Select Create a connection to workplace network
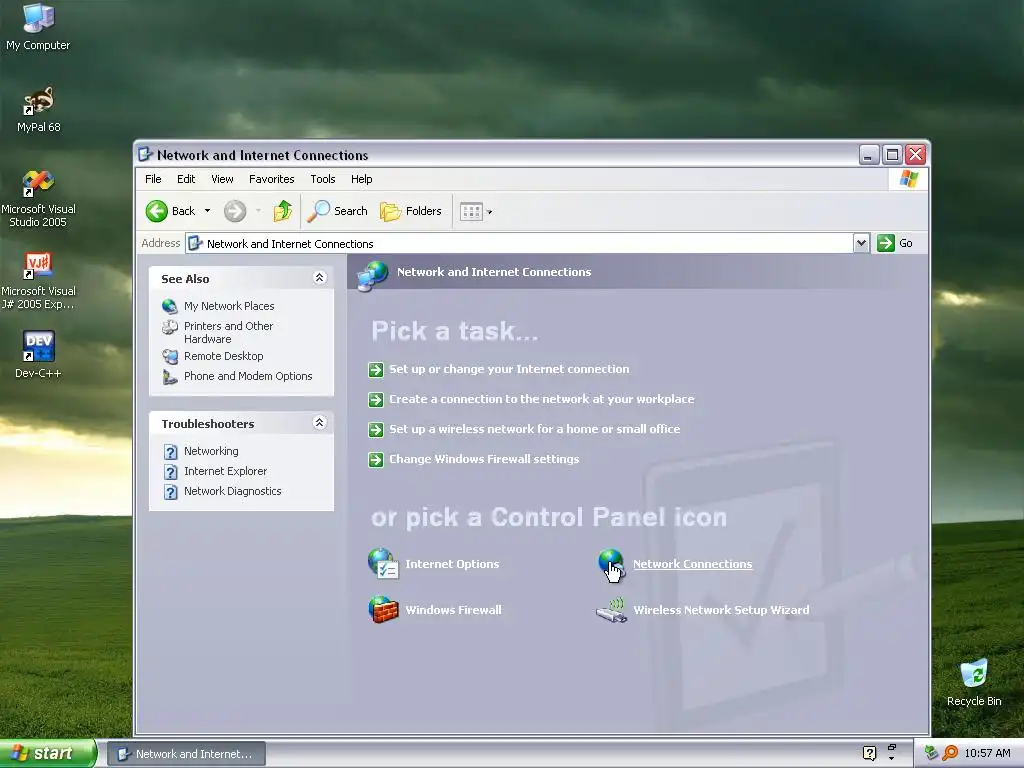The height and width of the screenshot is (768, 1024). [x=542, y=399]
